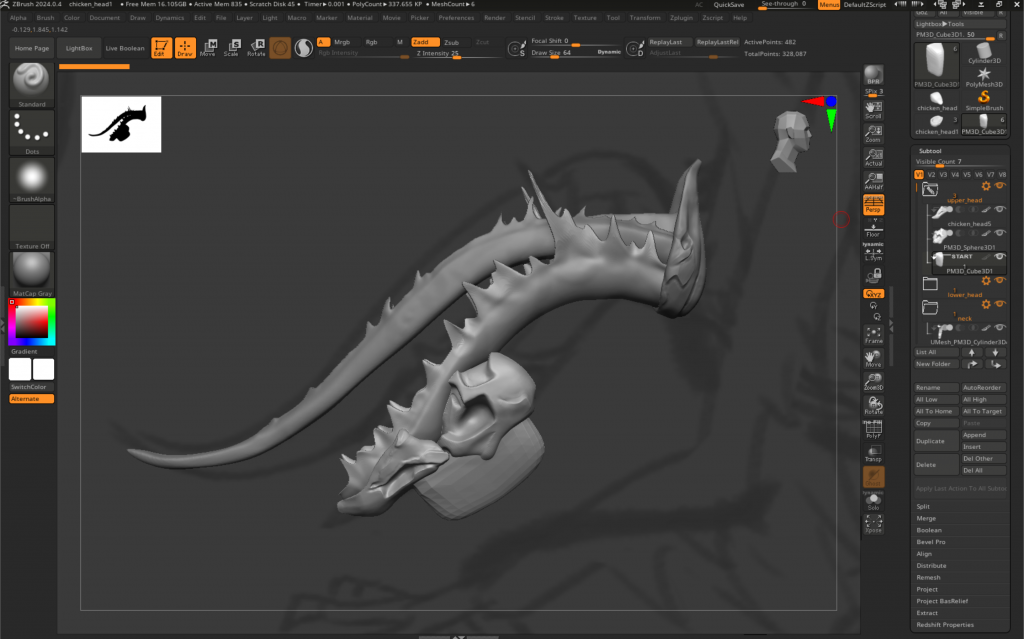This screenshot has width=1024, height=639.
Task: Toggle Solo mode
Action: coord(873,501)
